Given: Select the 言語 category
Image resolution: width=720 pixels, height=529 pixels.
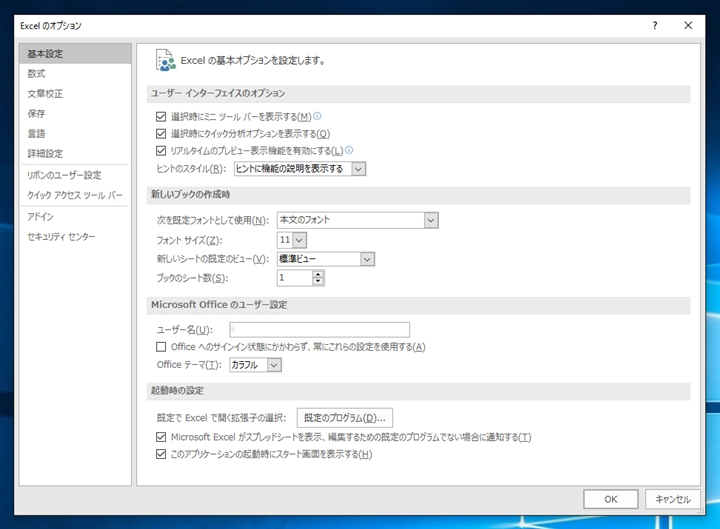Looking at the screenshot, I should coord(75,134).
